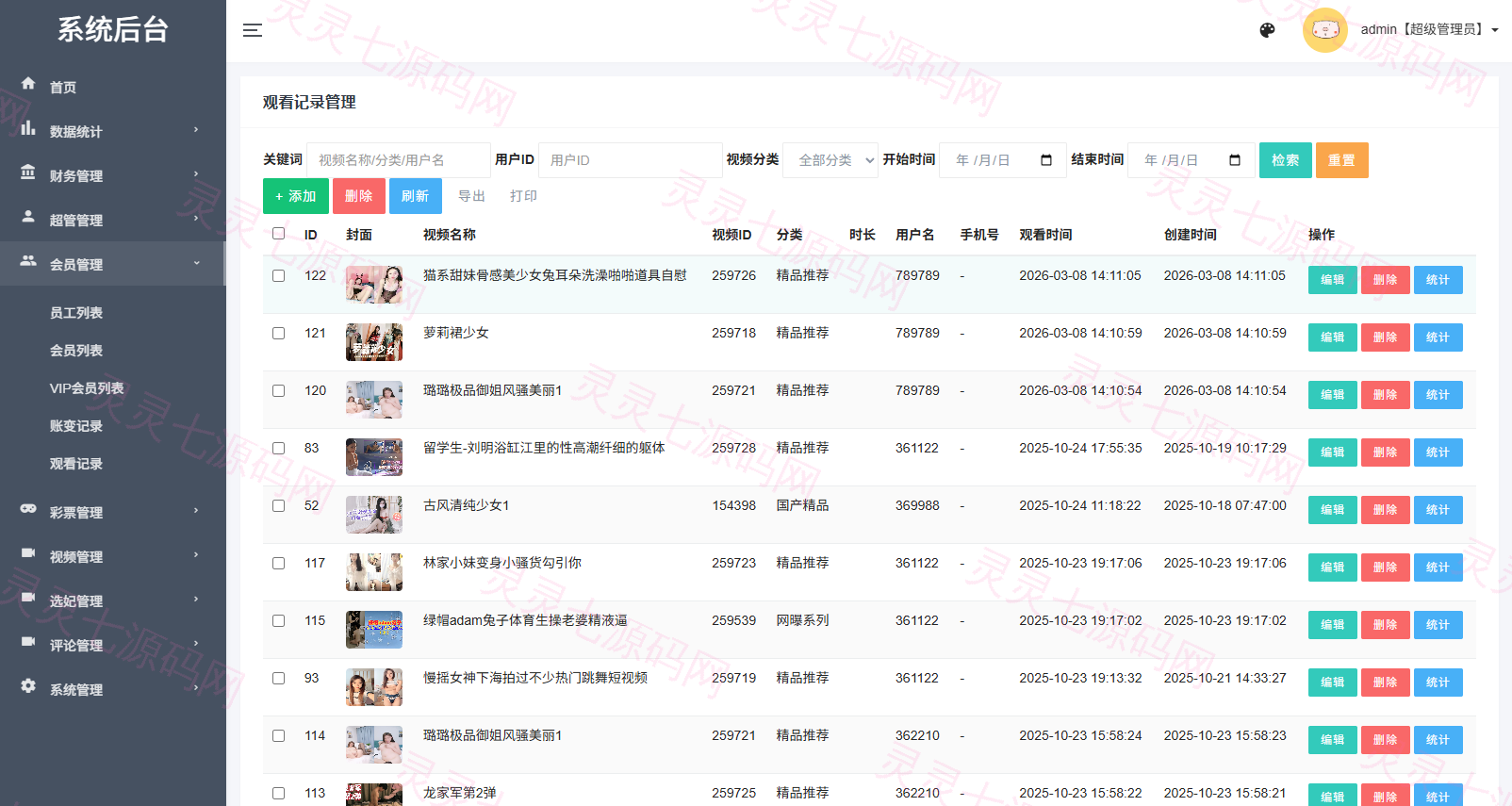Image resolution: width=1512 pixels, height=806 pixels.
Task: Click the 检索 search button
Action: (x=1286, y=160)
